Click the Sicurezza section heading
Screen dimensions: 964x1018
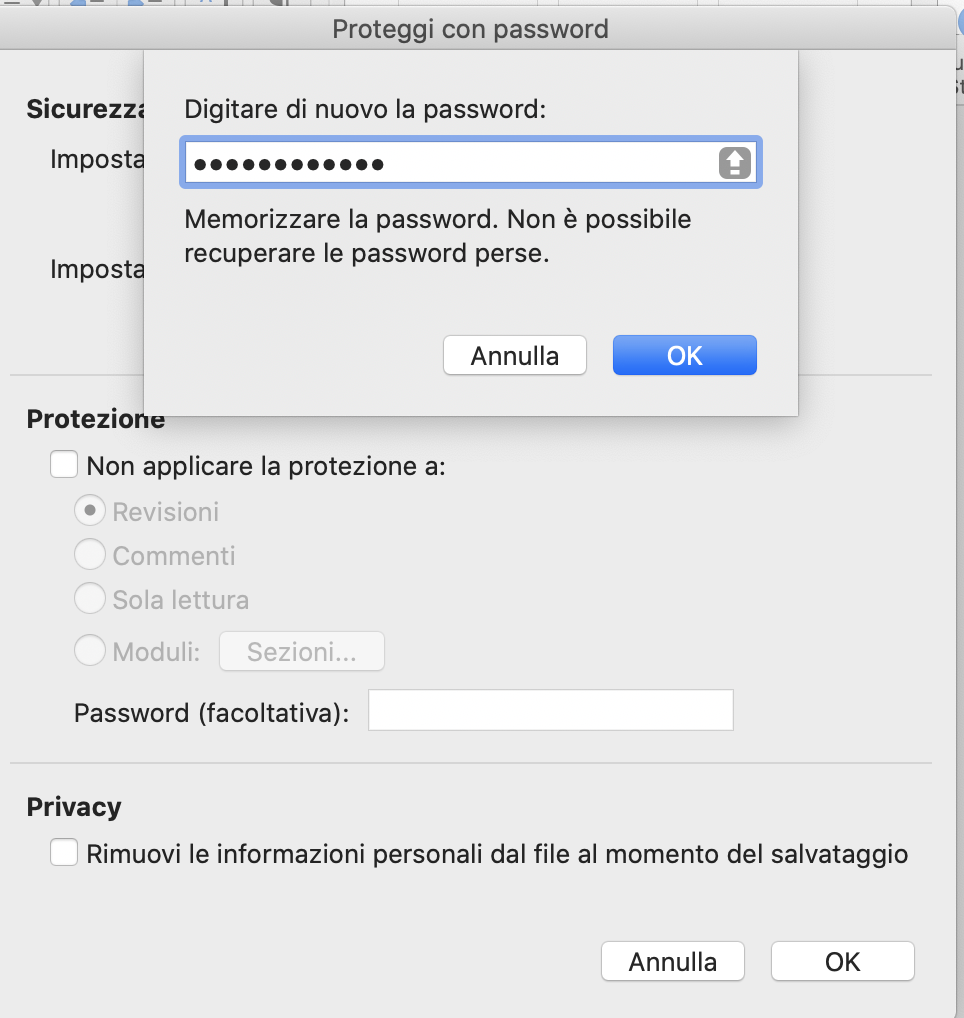(x=85, y=109)
